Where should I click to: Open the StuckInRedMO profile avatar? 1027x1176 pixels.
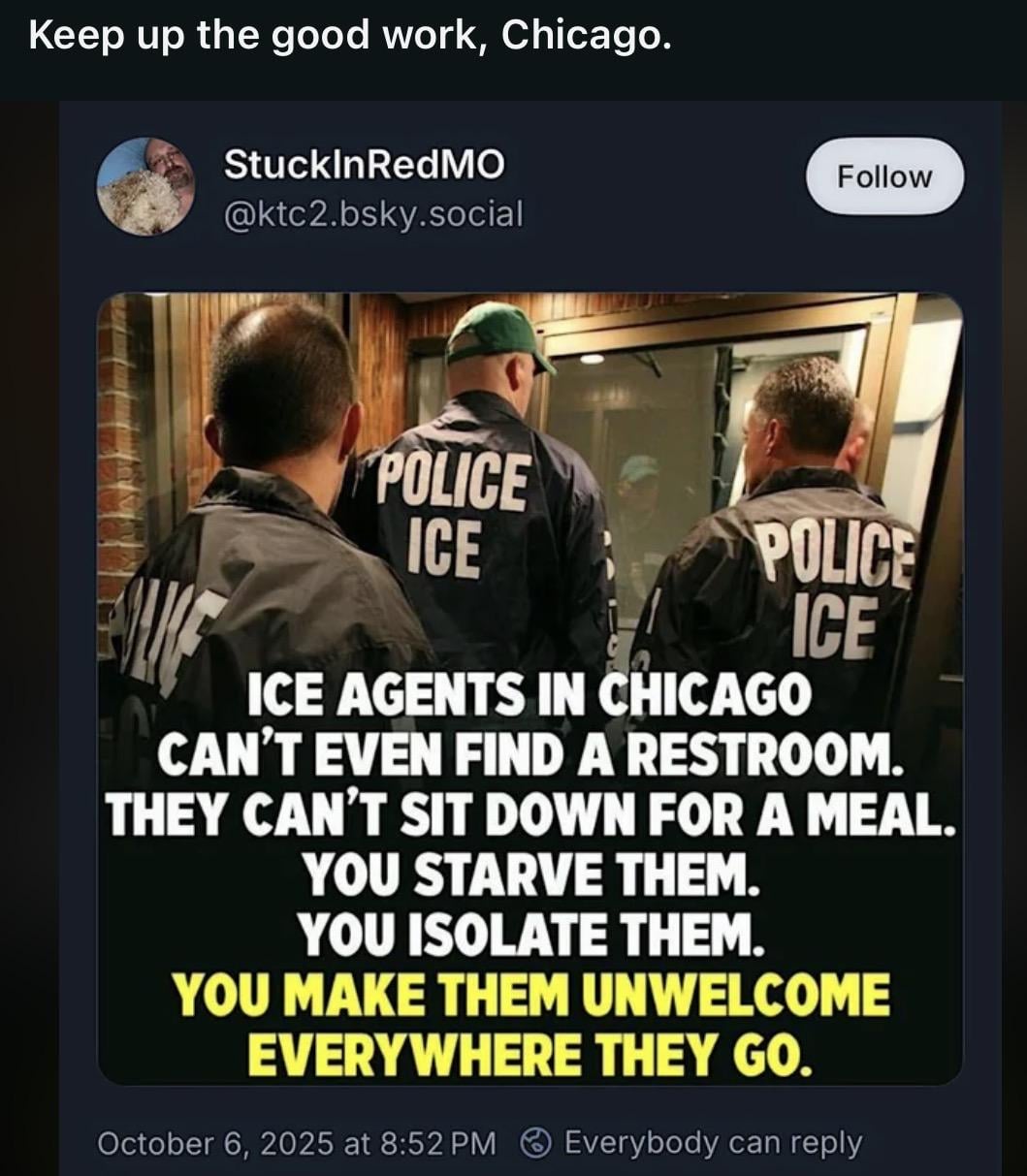click(145, 186)
